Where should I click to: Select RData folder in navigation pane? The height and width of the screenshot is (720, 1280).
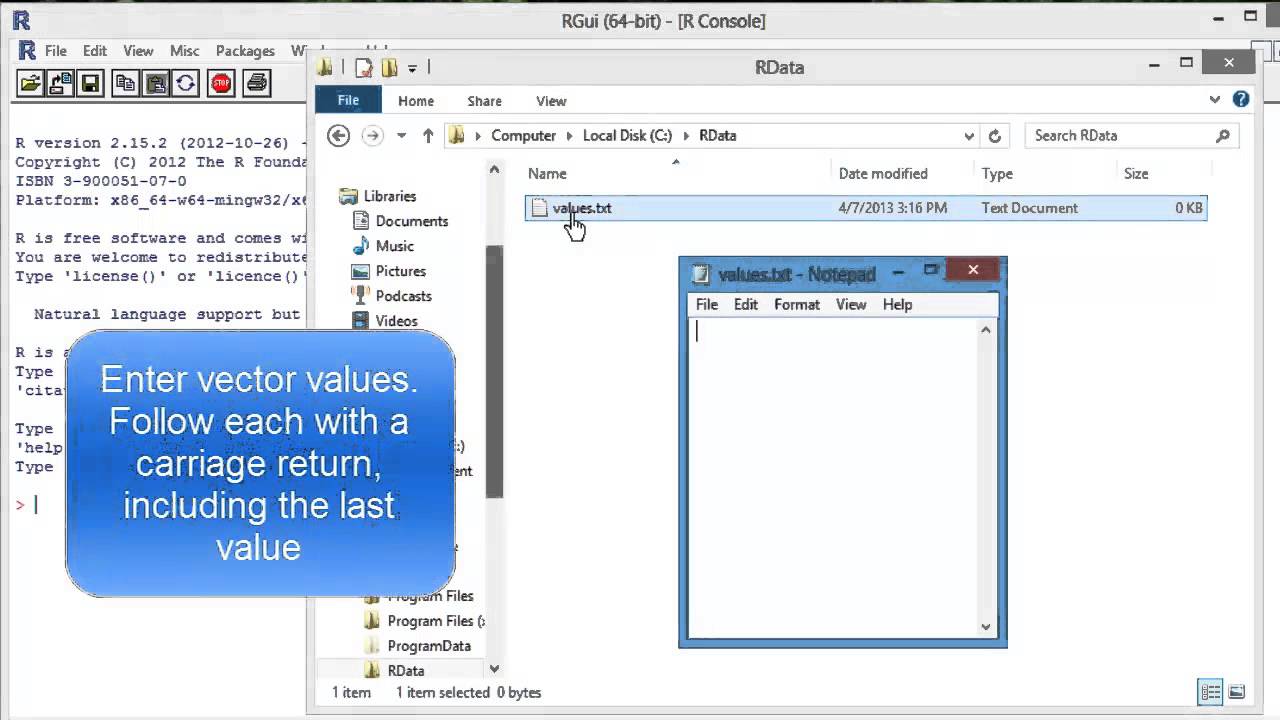406,671
